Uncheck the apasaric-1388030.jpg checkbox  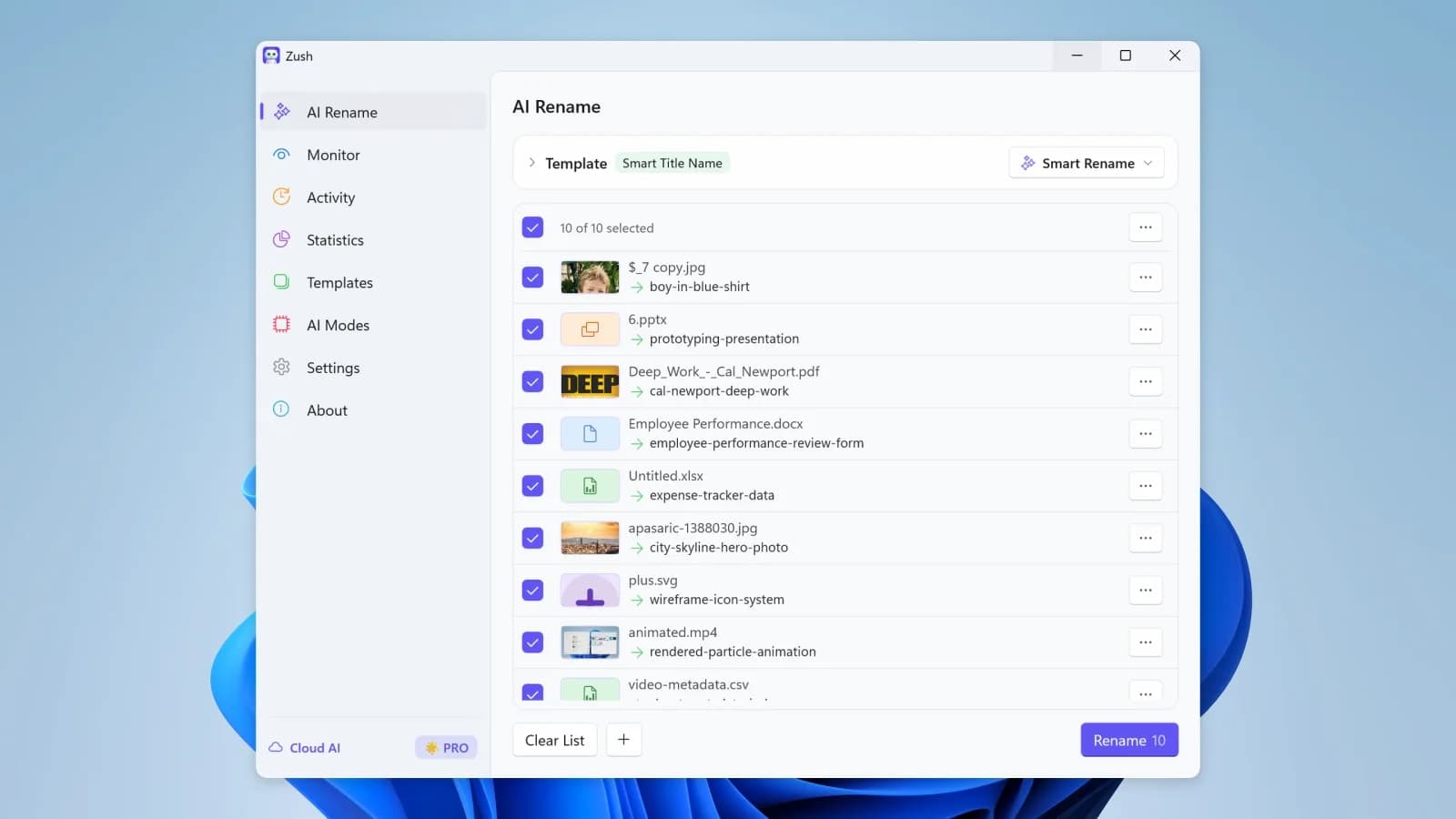click(x=532, y=538)
